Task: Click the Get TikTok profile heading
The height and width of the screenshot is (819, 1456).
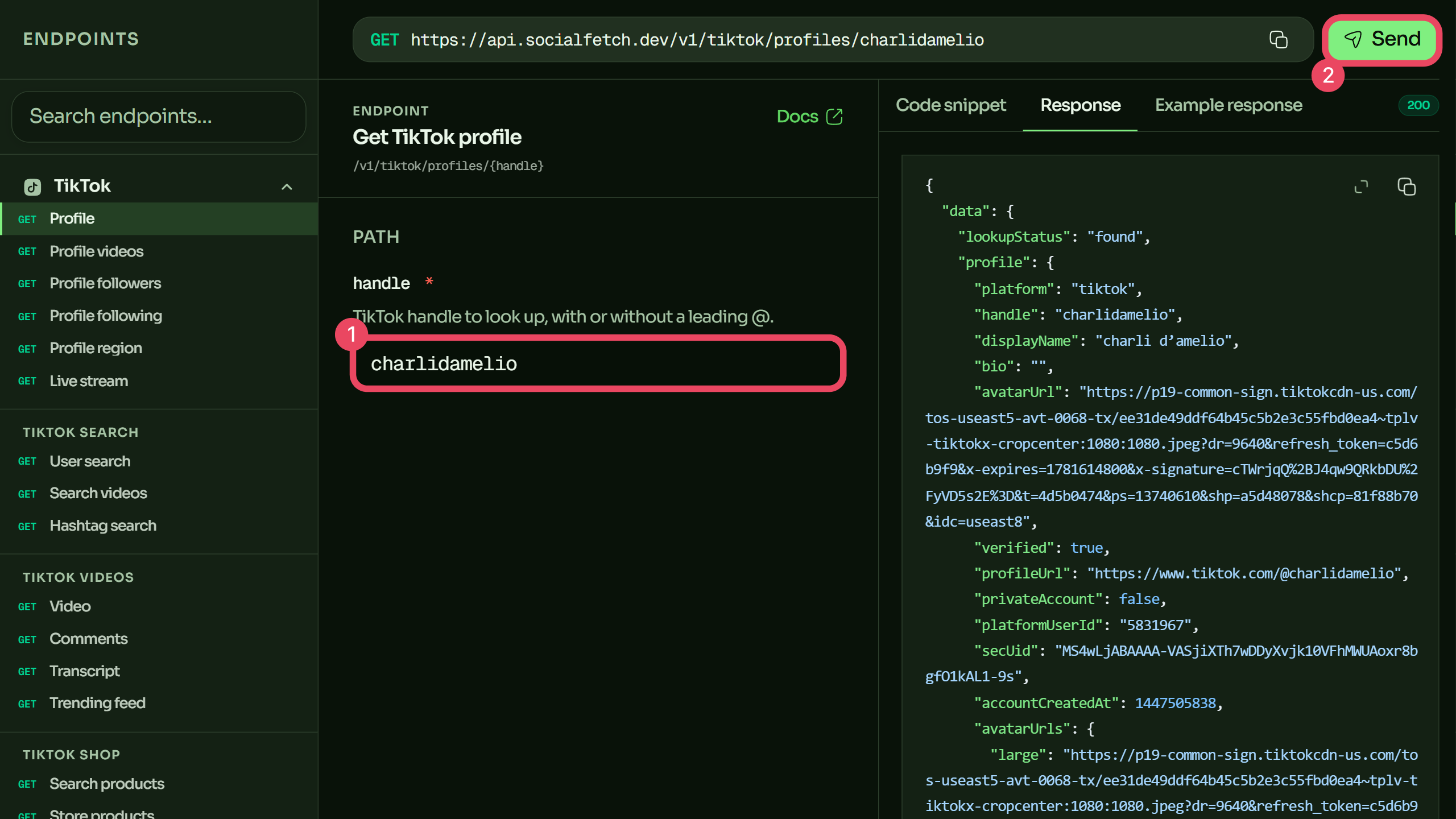Action: tap(437, 137)
